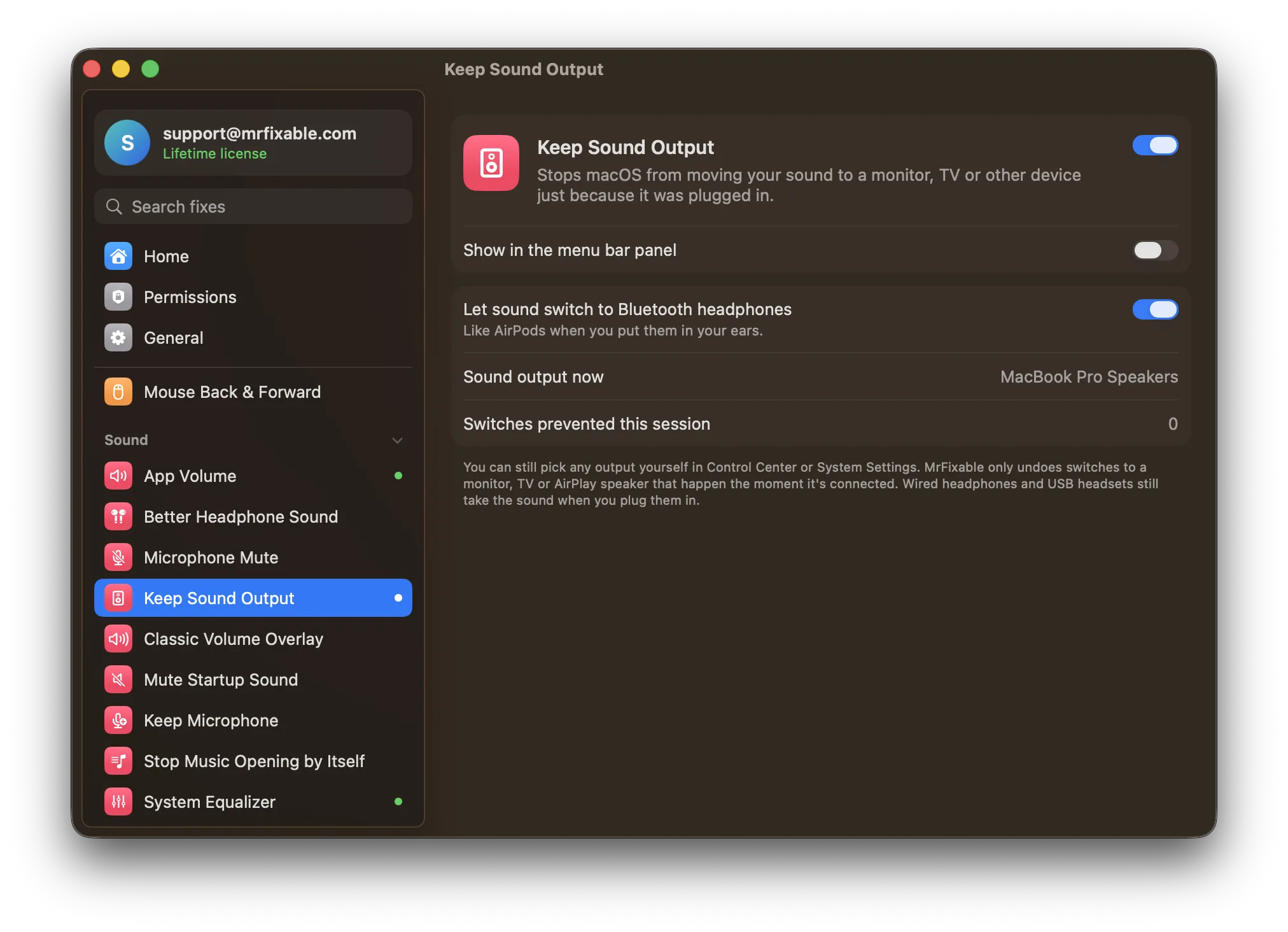Open the Mute Startup Sound fix label
Image resolution: width=1288 pixels, height=932 pixels.
[221, 679]
